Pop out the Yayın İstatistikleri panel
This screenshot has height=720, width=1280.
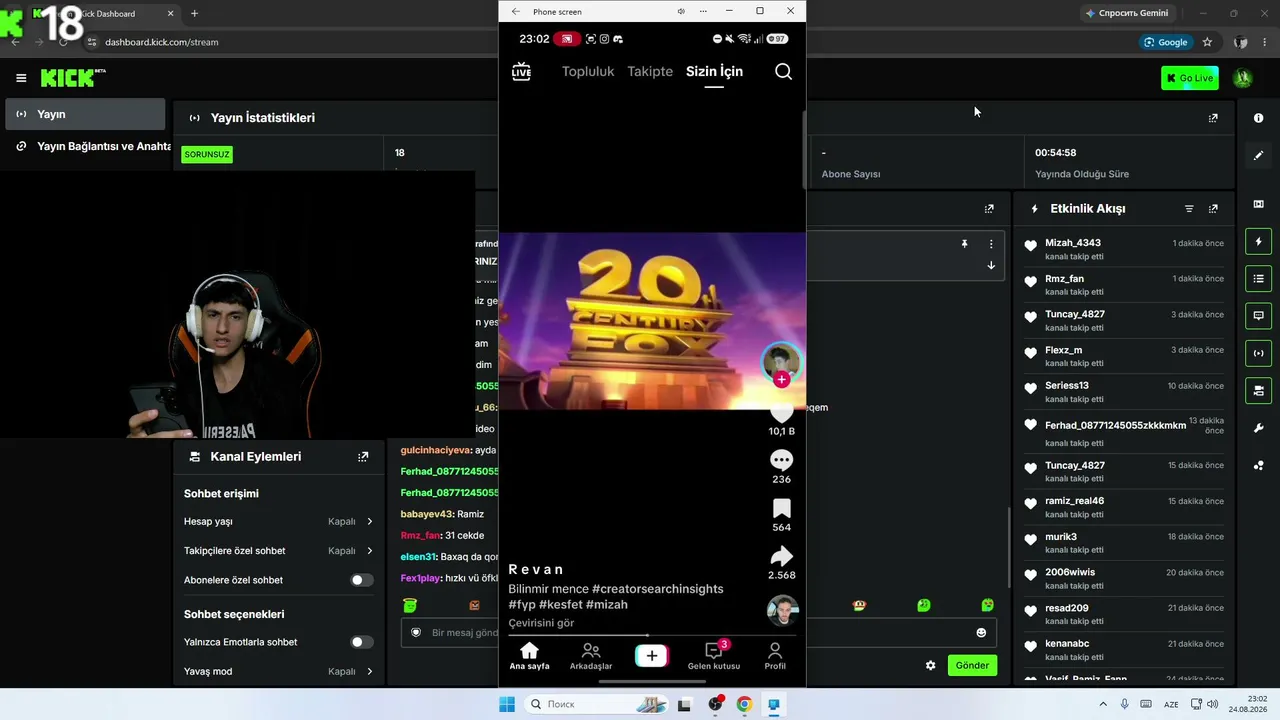[x=1213, y=118]
